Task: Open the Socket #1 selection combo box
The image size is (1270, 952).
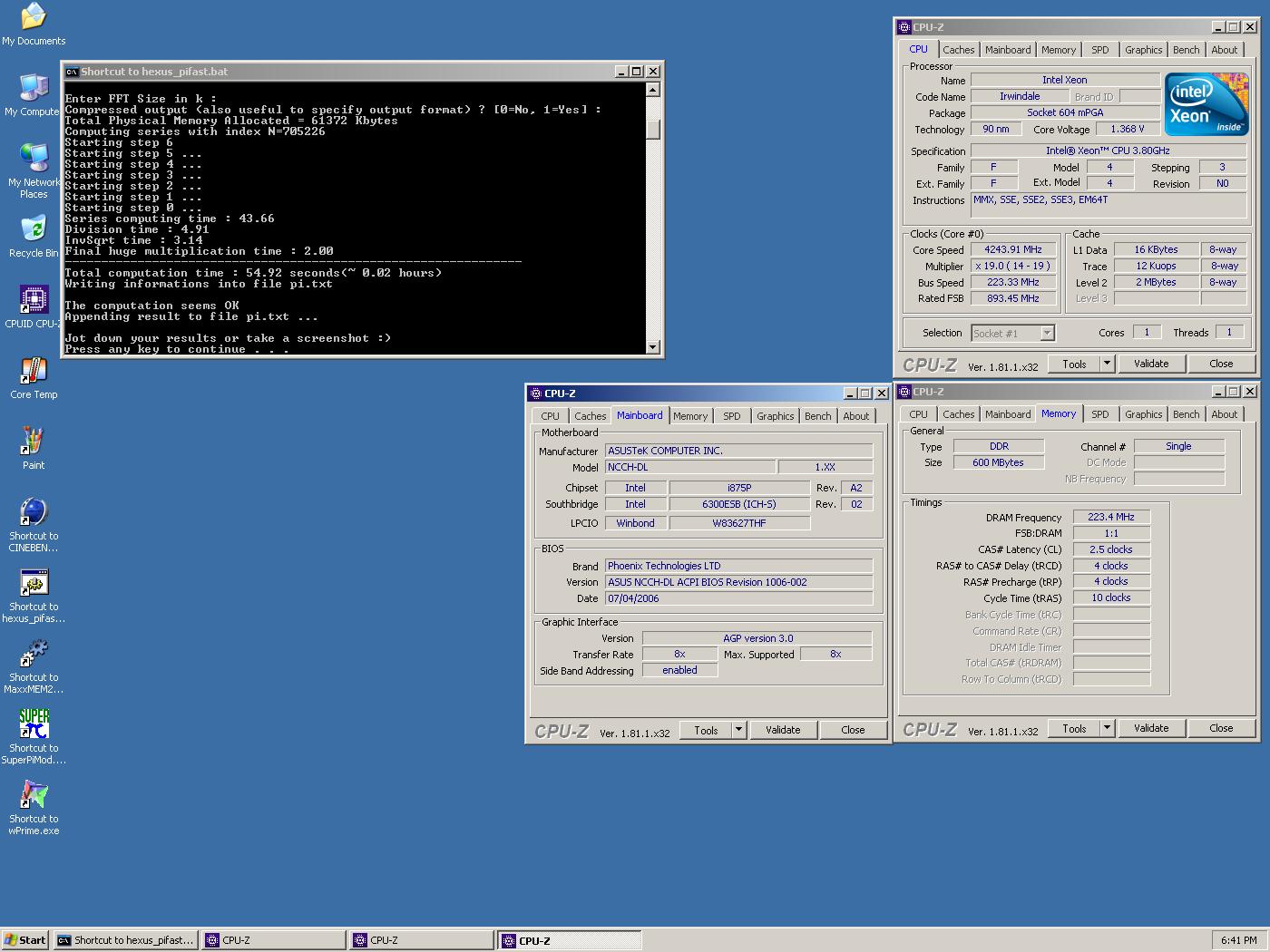Action: (1012, 334)
